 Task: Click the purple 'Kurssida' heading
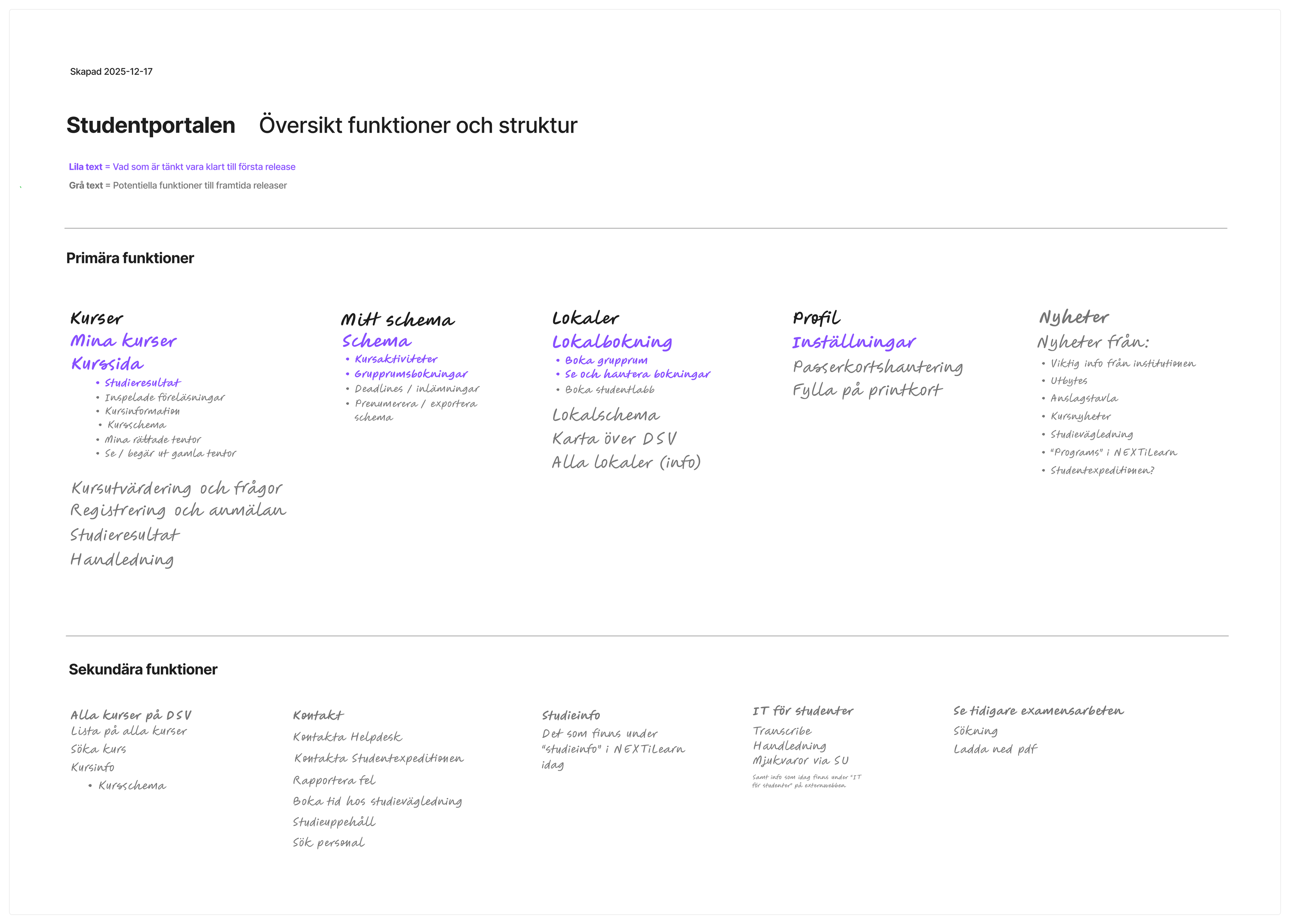(107, 364)
